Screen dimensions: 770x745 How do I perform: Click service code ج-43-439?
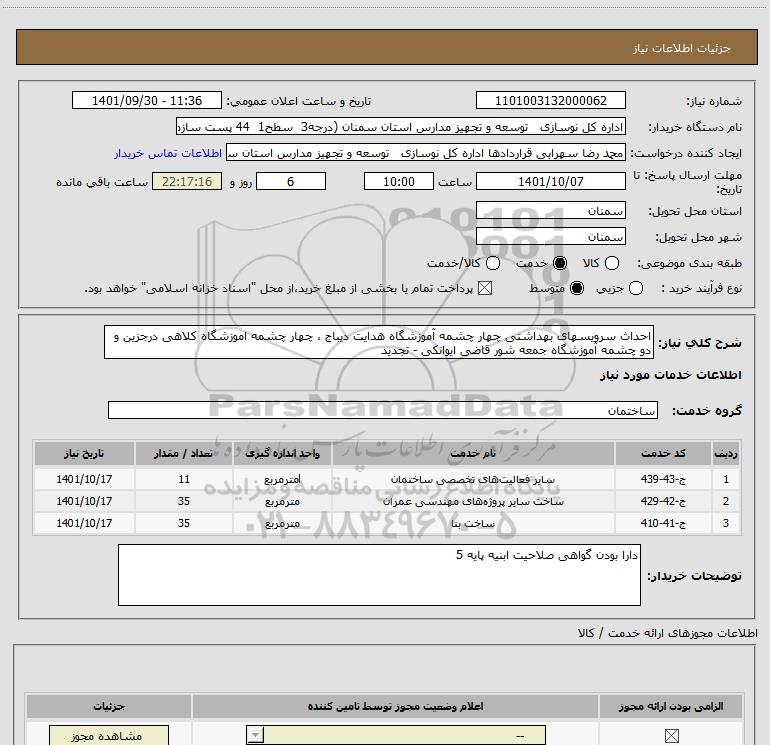point(663,479)
